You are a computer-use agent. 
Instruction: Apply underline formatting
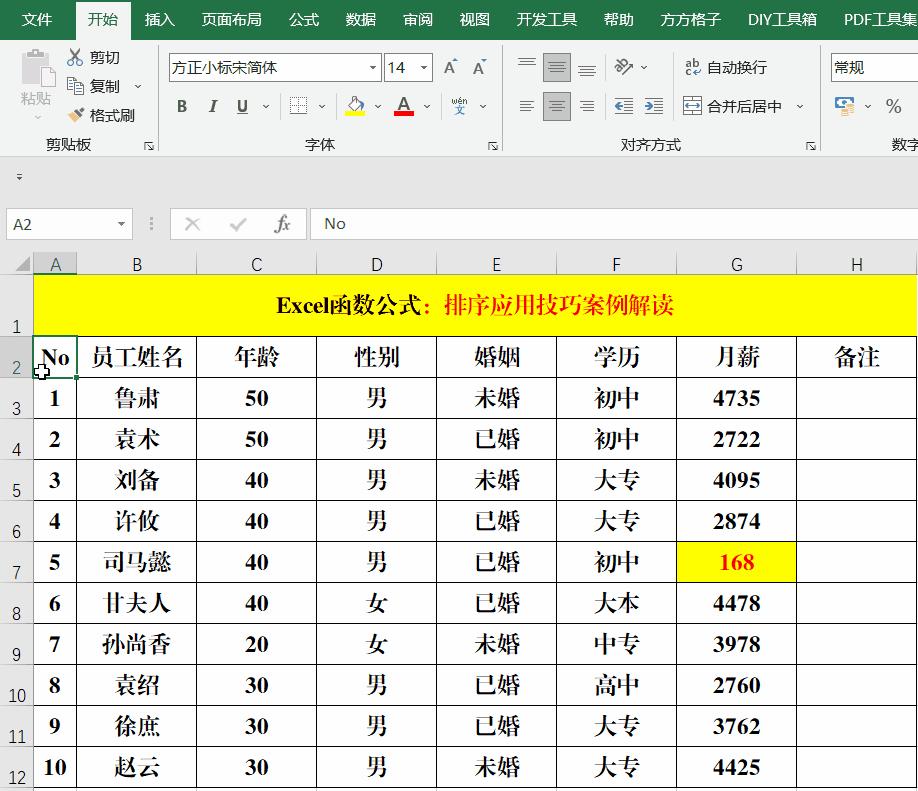pos(240,106)
